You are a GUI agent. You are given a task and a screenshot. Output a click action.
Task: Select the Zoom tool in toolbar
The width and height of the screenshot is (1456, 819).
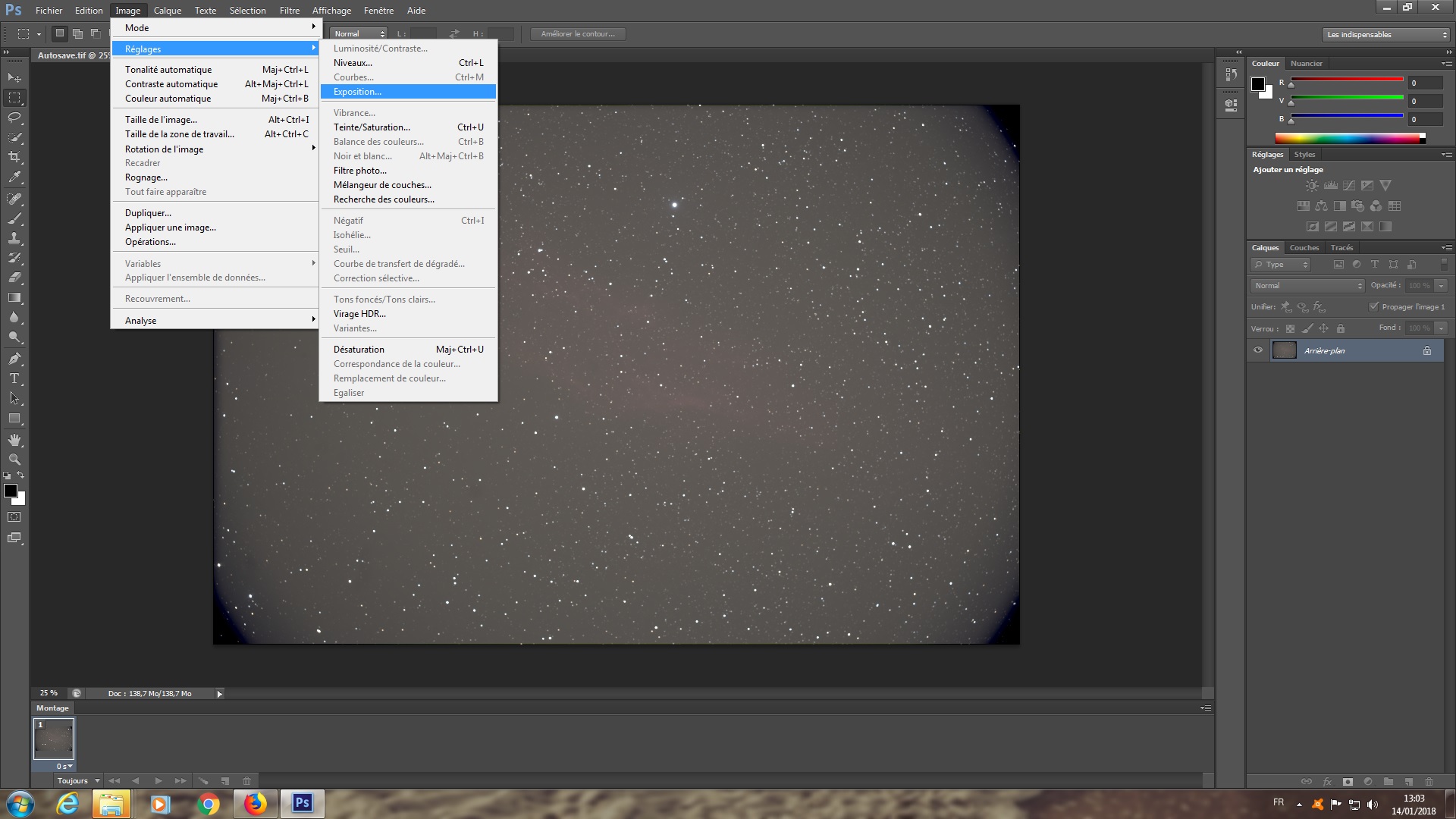coord(14,460)
